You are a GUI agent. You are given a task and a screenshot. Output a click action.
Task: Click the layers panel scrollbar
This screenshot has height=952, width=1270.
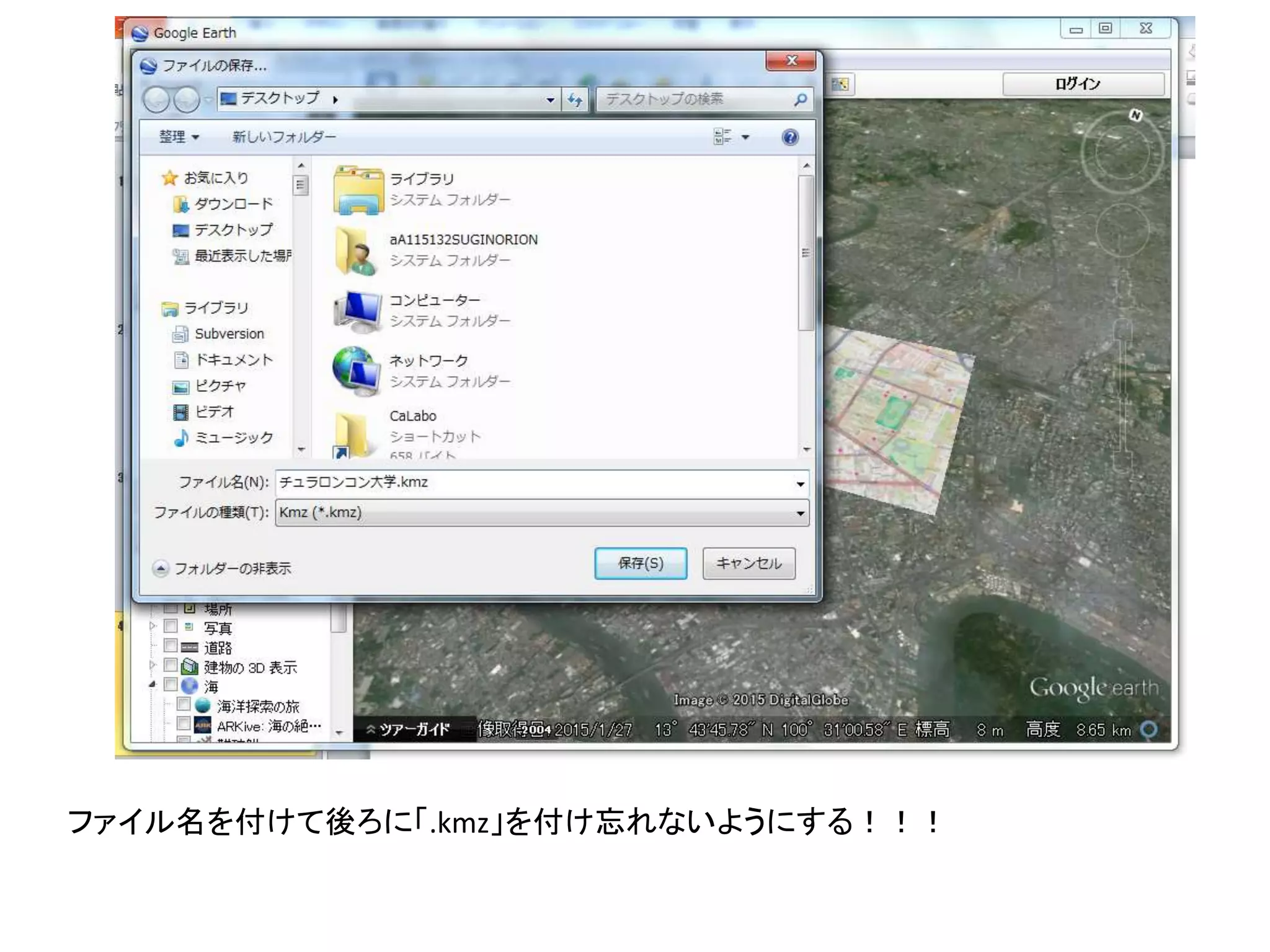coord(338,617)
